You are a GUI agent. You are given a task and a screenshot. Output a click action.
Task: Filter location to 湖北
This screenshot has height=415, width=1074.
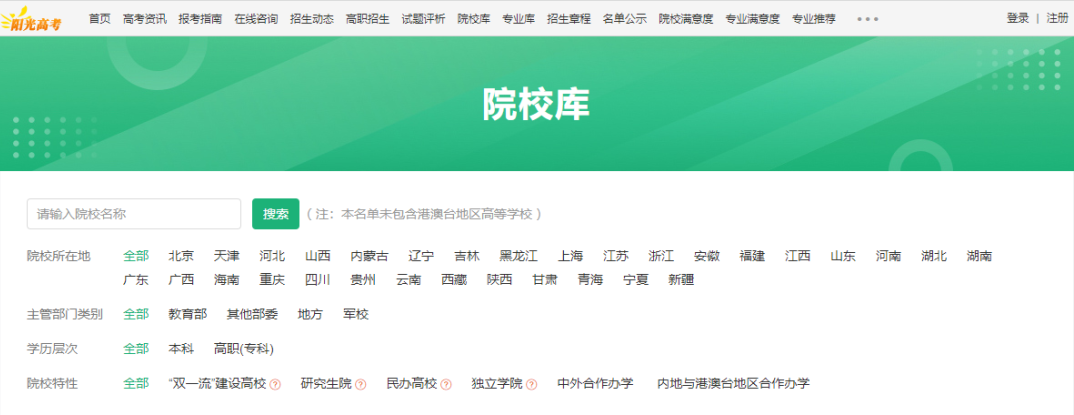click(934, 256)
